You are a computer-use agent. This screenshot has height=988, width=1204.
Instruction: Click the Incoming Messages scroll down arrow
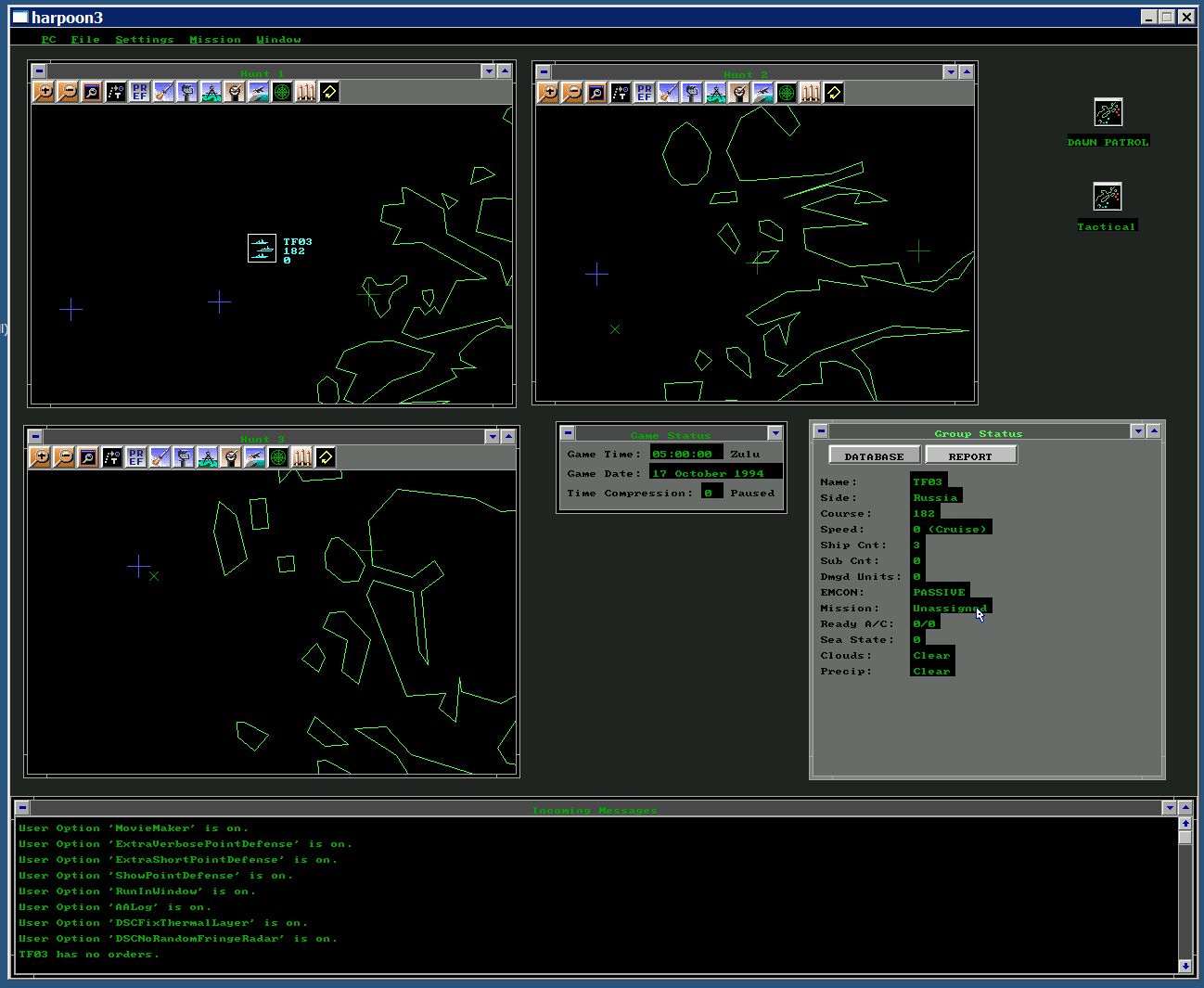click(1185, 966)
